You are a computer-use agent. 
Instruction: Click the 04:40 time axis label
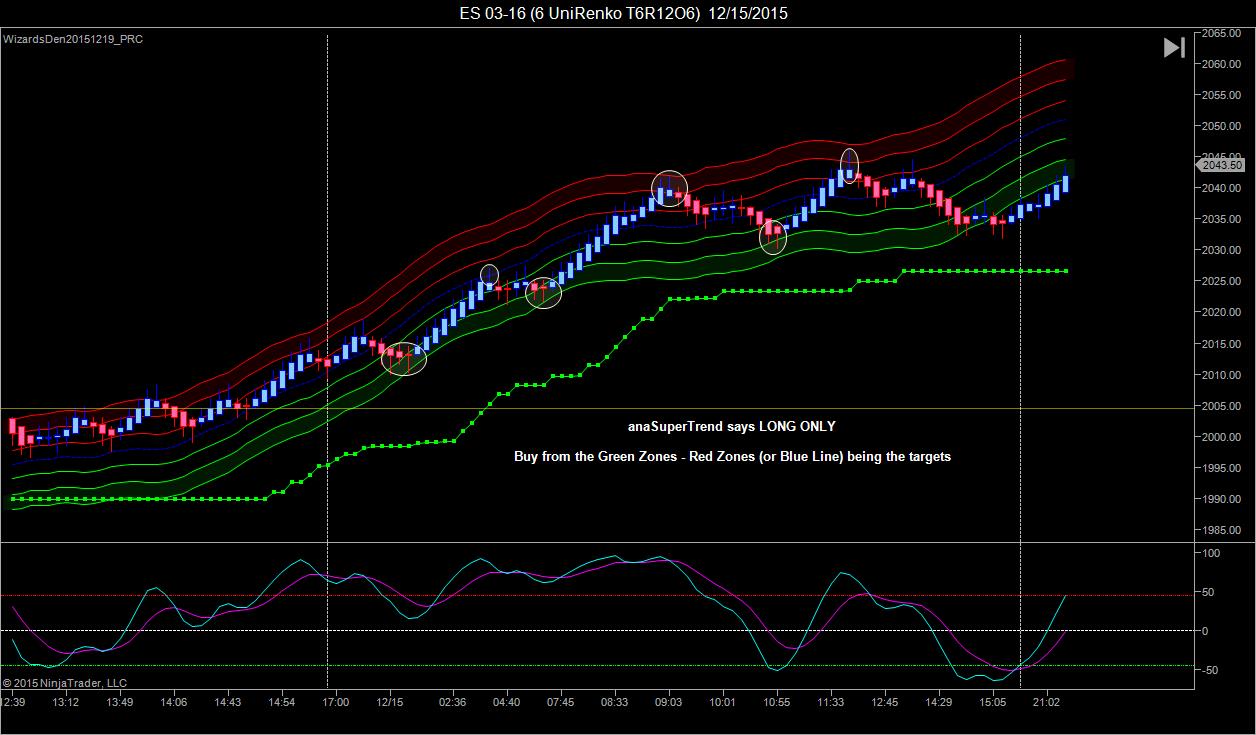507,703
